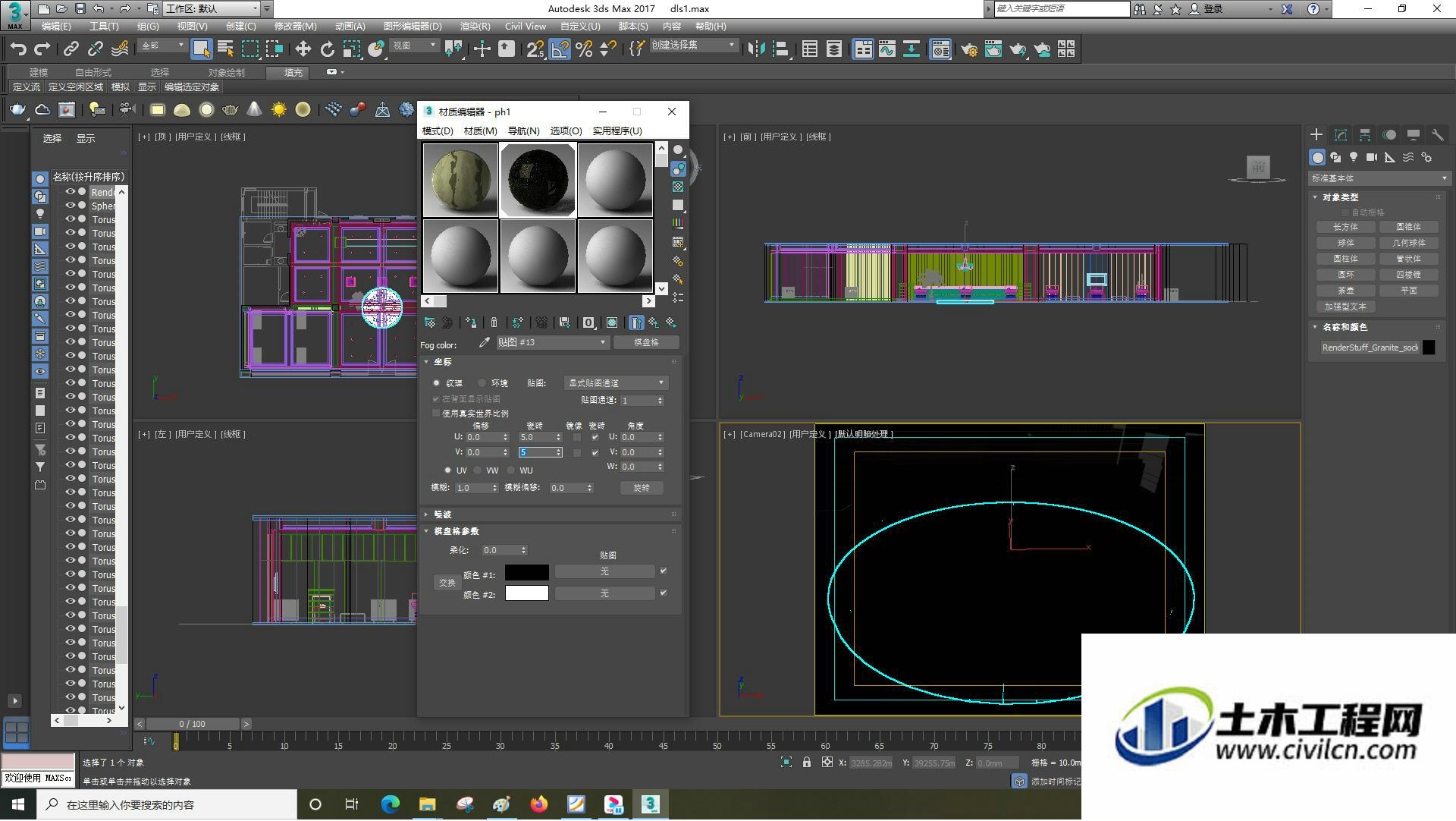Viewport: 1456px width, 821px height.
Task: Open the 贴图 #13 map name dropdown
Action: pyautogui.click(x=552, y=343)
